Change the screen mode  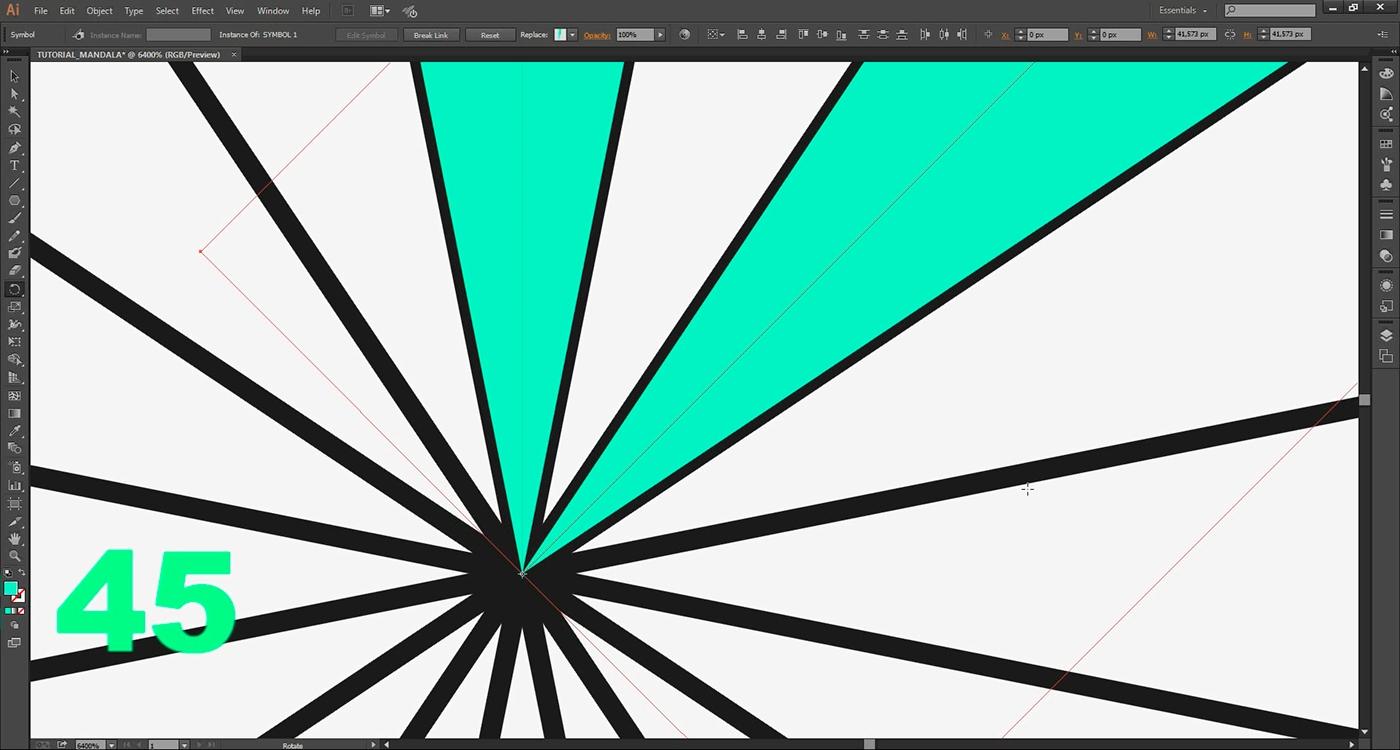click(14, 643)
